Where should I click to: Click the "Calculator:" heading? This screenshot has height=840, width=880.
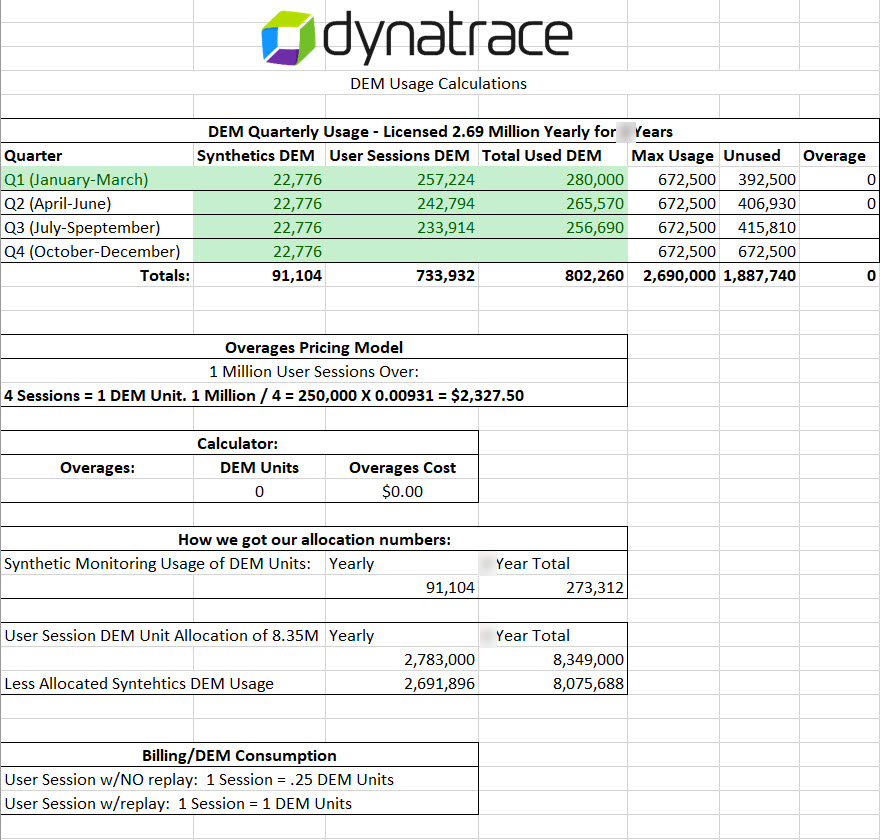point(237,444)
